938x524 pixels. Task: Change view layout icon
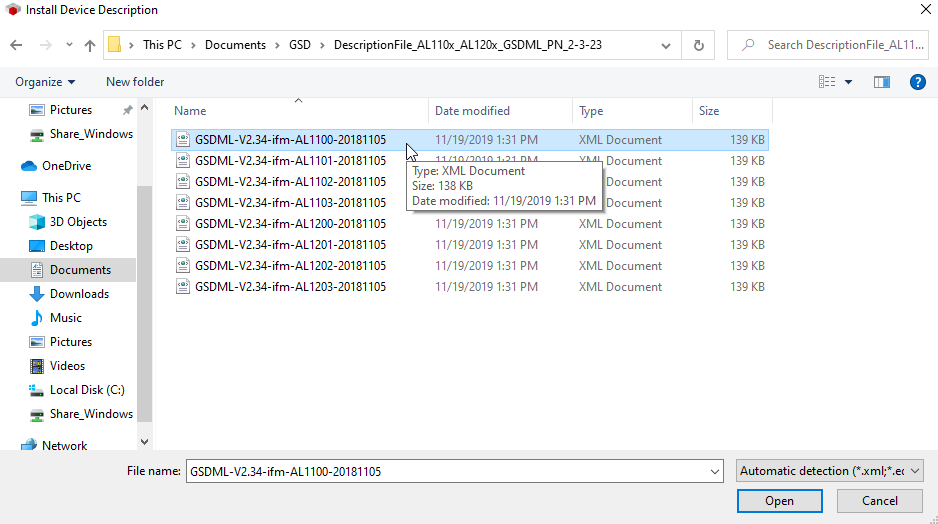tap(827, 82)
